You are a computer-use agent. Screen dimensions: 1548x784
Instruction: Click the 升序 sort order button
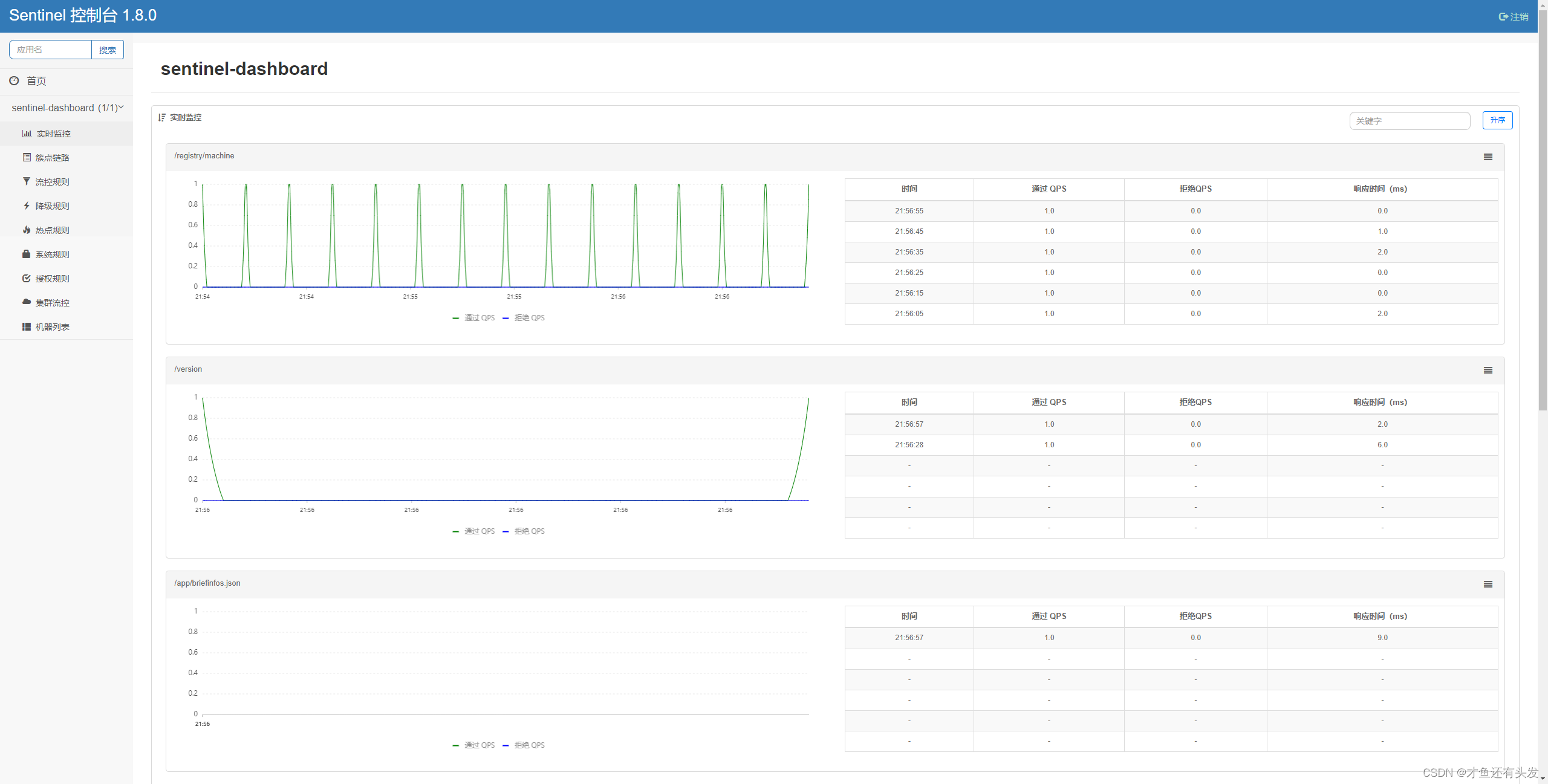point(1497,120)
